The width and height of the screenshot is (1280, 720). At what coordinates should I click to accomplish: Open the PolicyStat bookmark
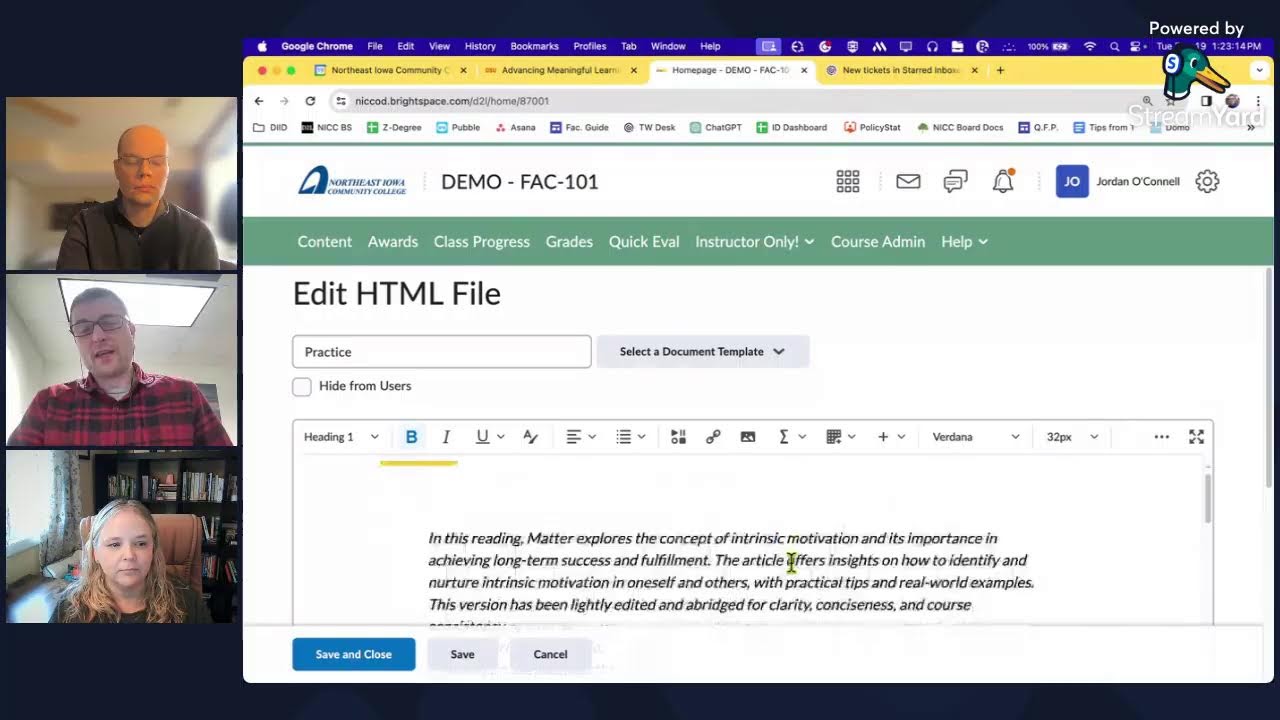tap(872, 128)
